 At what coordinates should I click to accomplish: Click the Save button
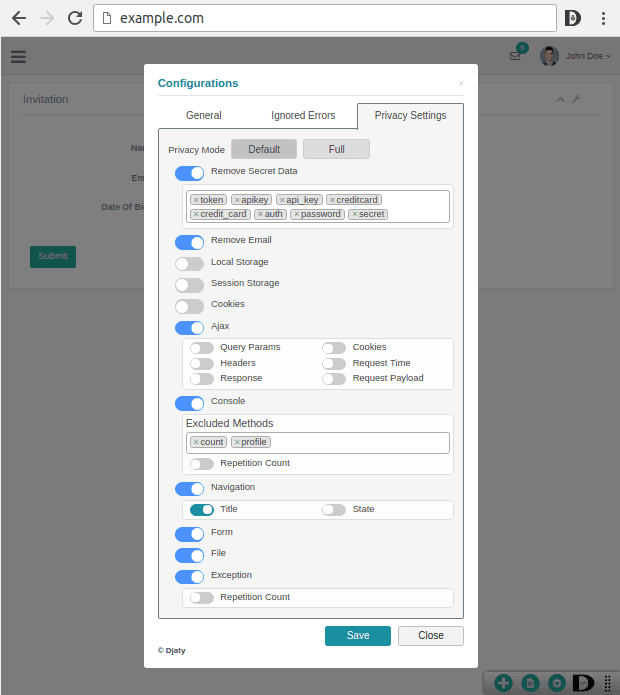click(x=358, y=636)
